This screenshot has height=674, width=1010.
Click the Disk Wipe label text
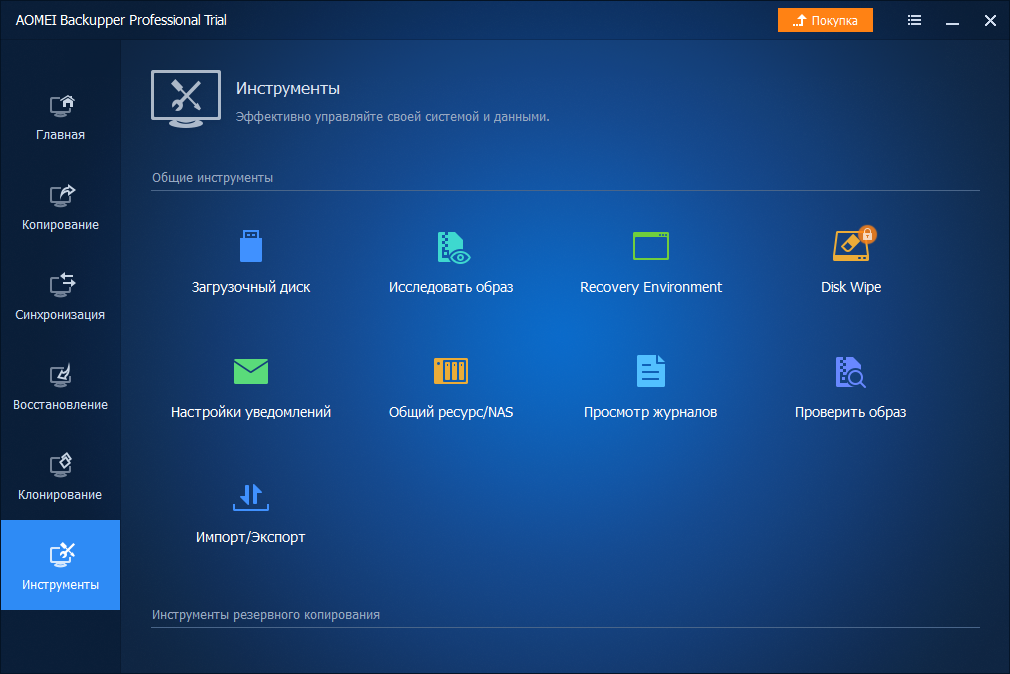pos(851,287)
